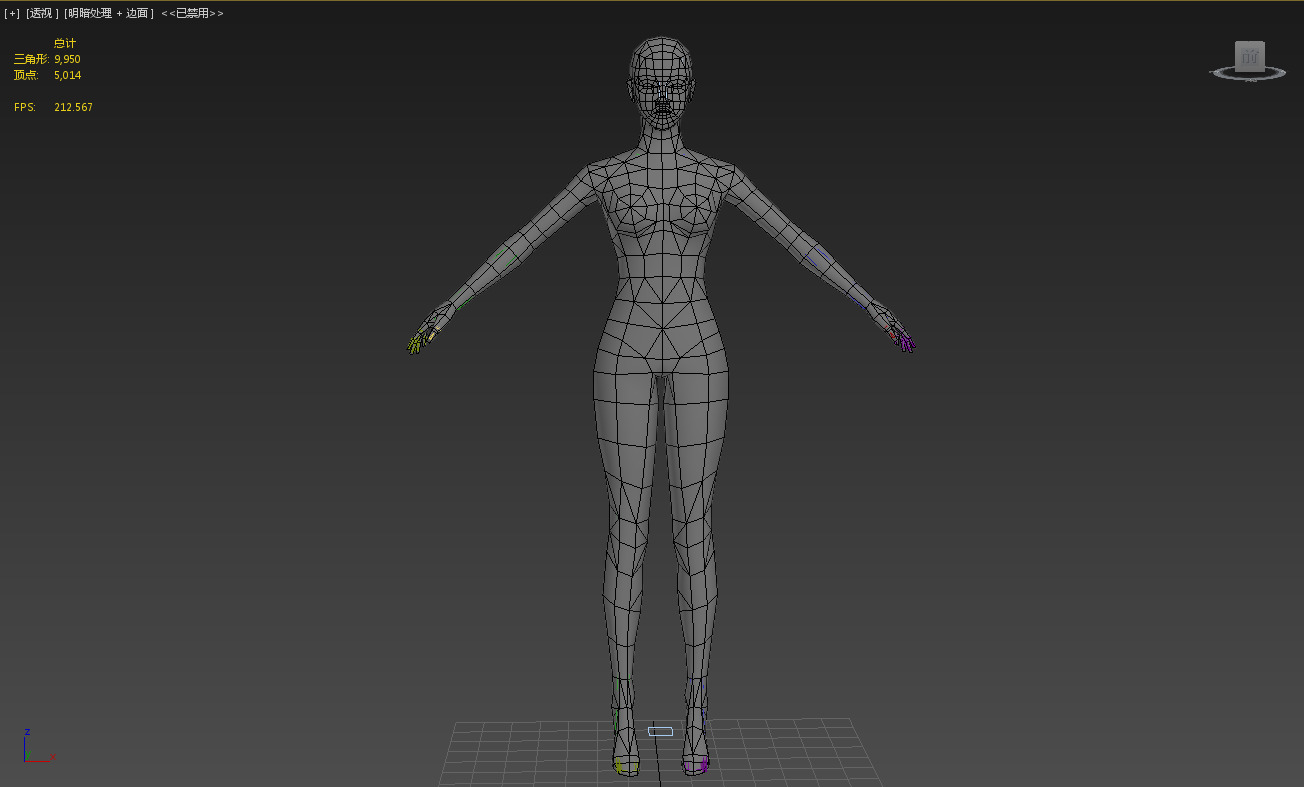Click the FPS readout value
1304x787 pixels.
click(x=73, y=107)
